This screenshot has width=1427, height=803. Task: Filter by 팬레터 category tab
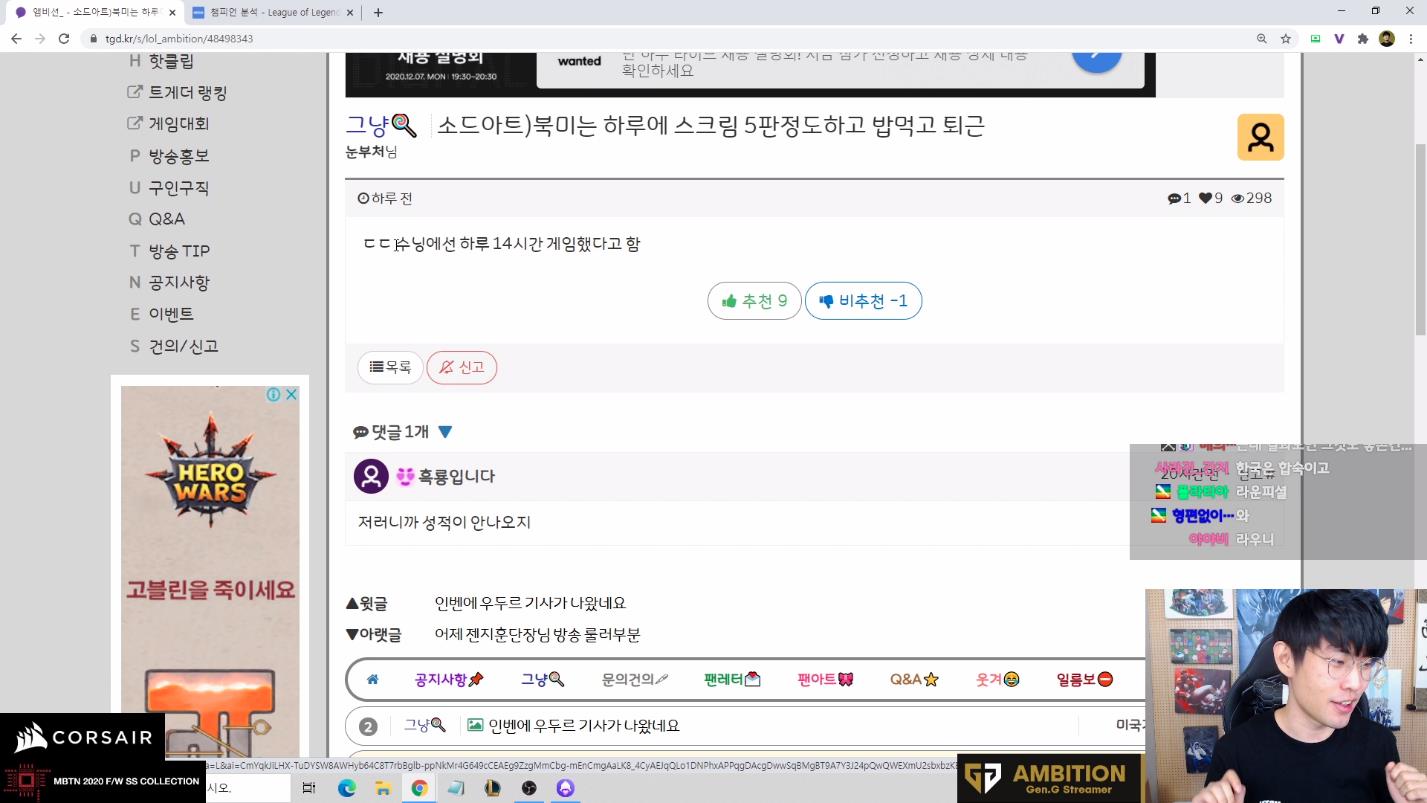732,679
